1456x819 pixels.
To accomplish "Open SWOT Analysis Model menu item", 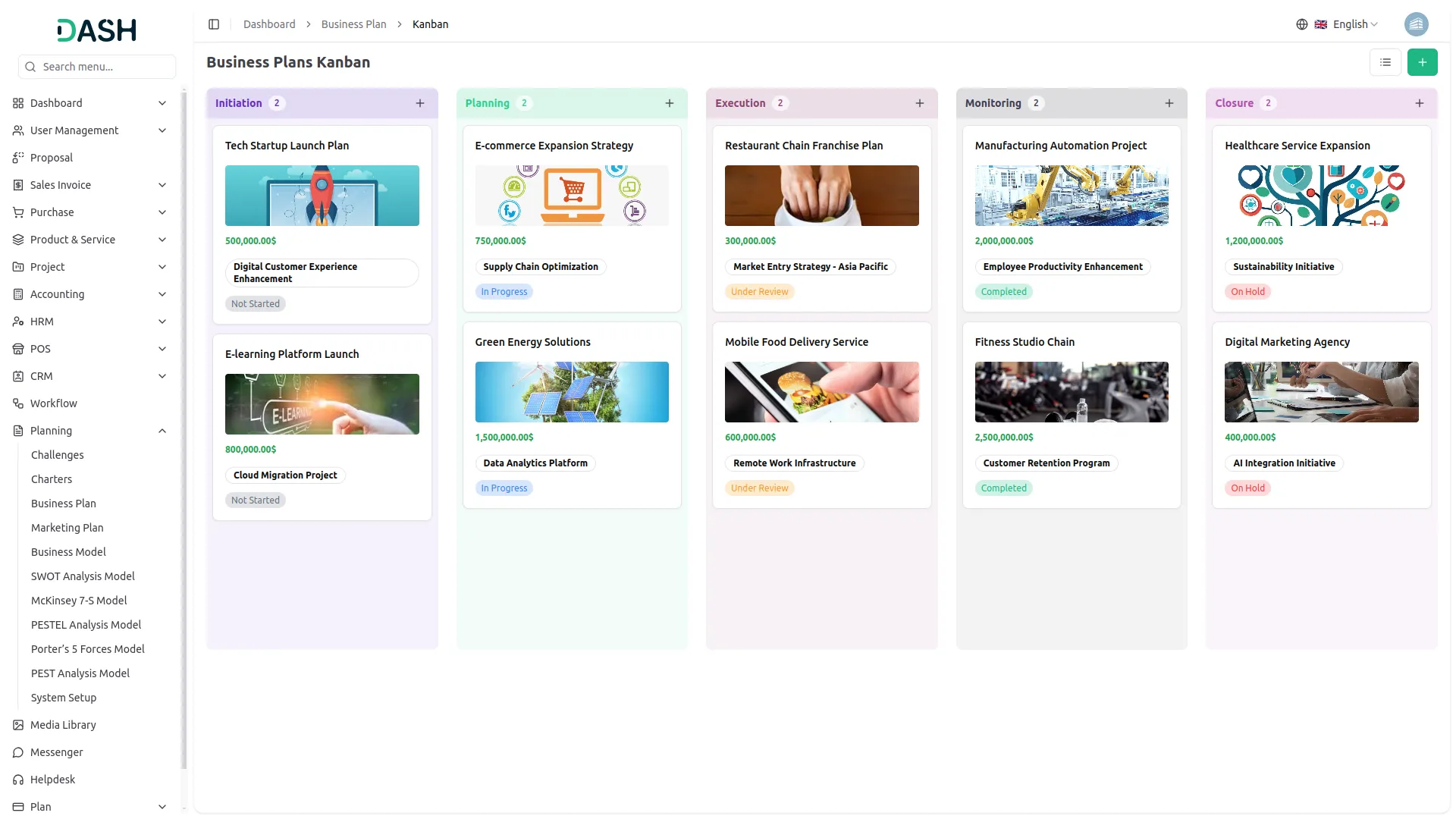I will tap(83, 576).
